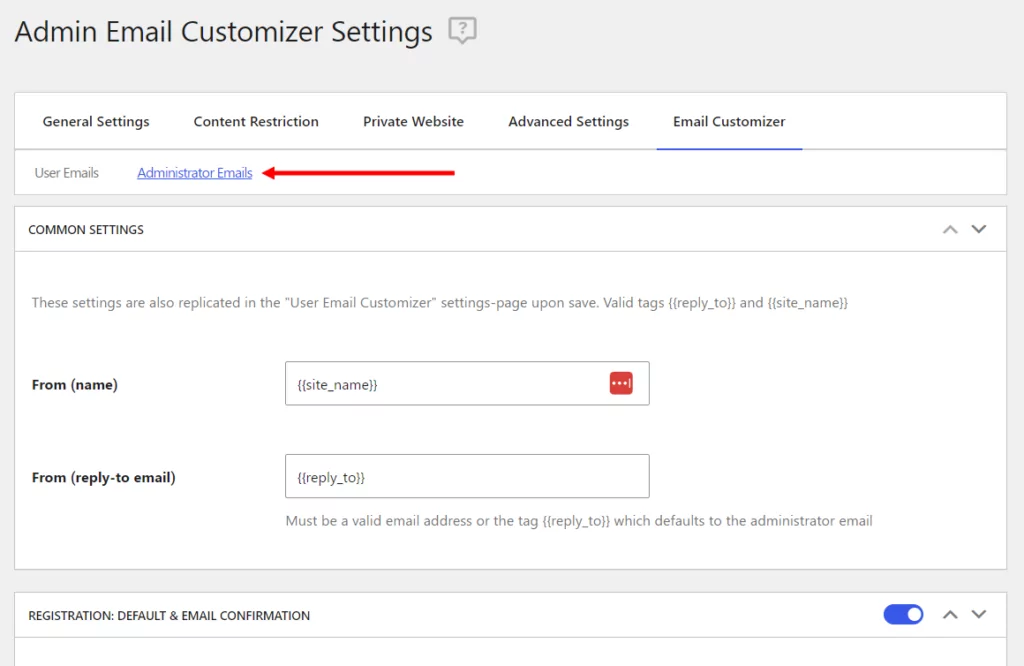Click the red dots icon in From (name) field

(621, 383)
